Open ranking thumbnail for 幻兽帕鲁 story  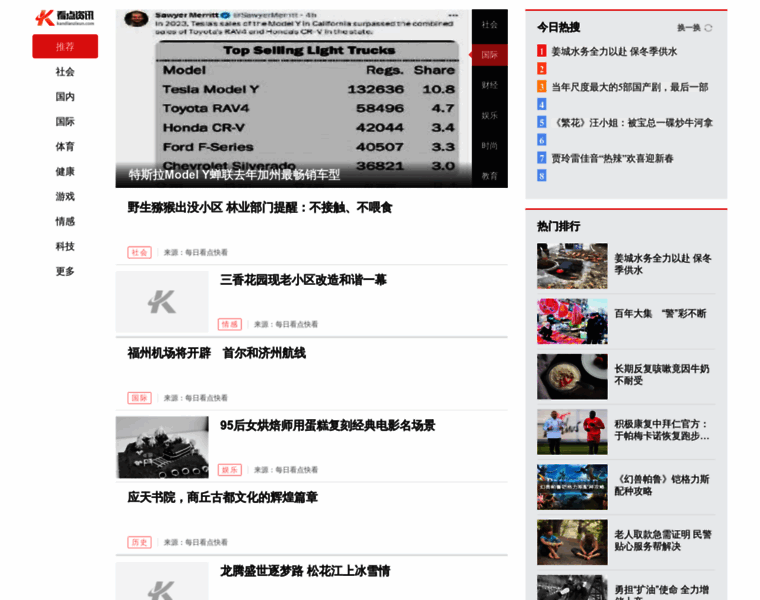572,487
